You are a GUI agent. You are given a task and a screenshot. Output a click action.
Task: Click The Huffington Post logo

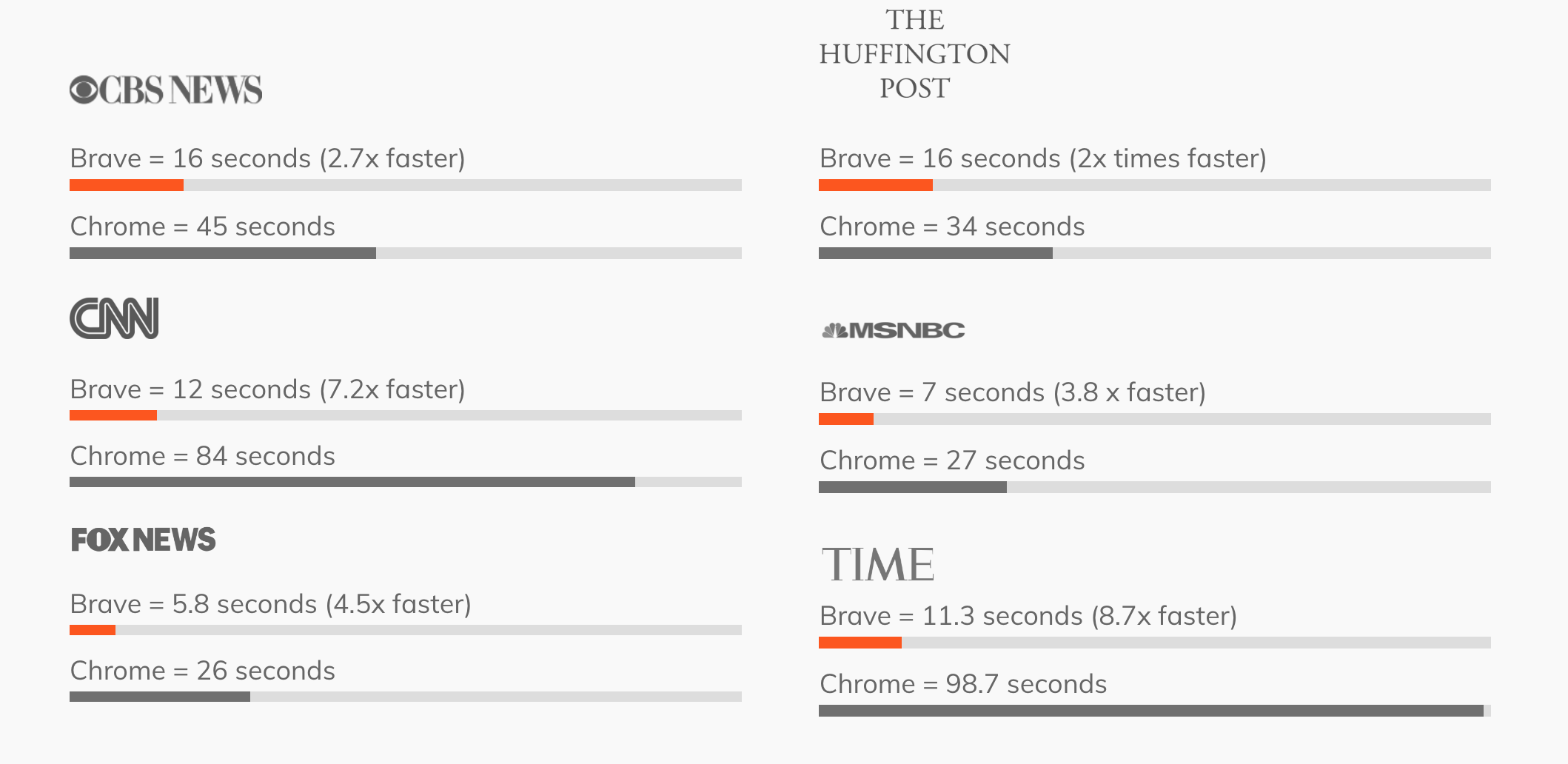[x=914, y=54]
